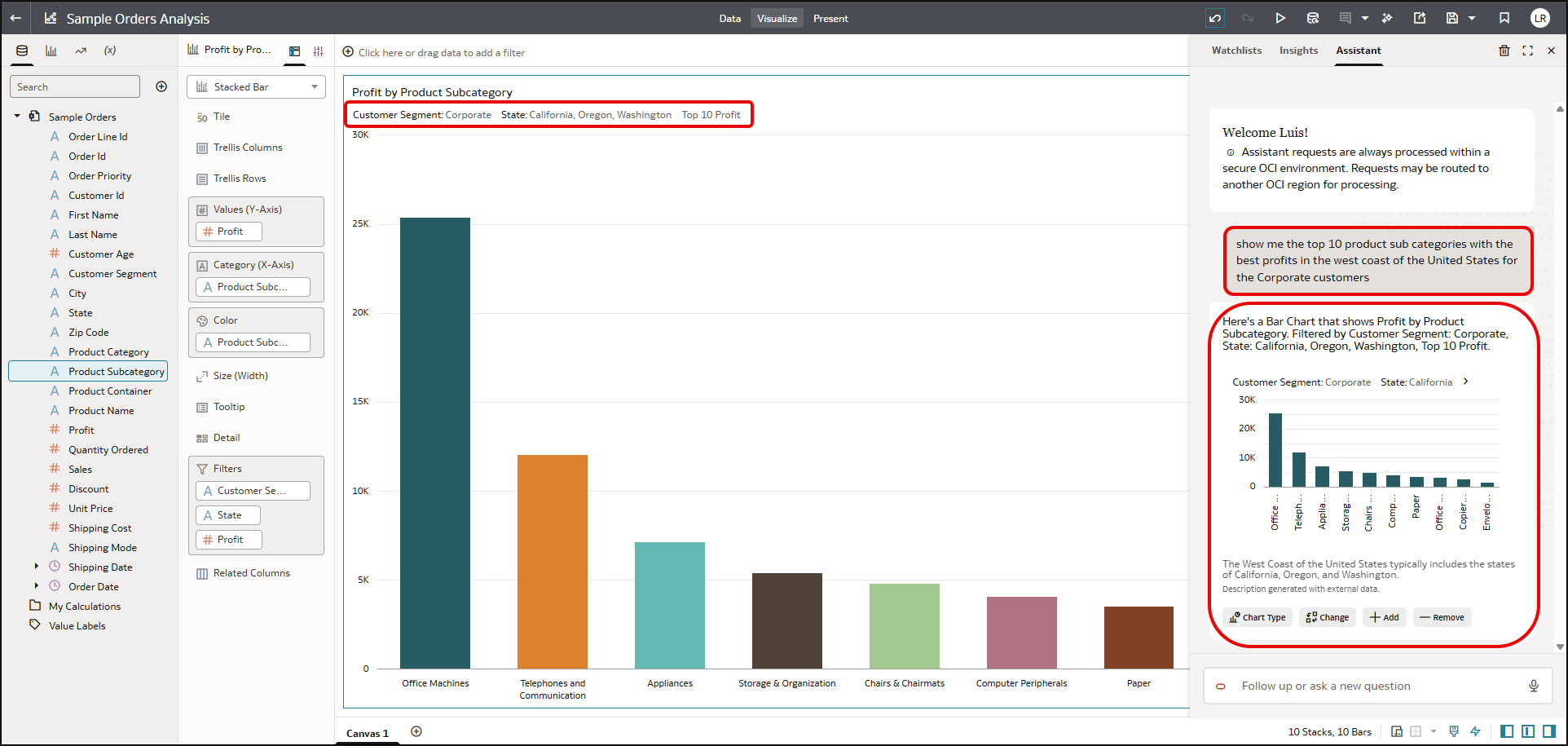Open the Auto Insights sparkle icon
Screen dimensions: 1568x746
(1387, 18)
